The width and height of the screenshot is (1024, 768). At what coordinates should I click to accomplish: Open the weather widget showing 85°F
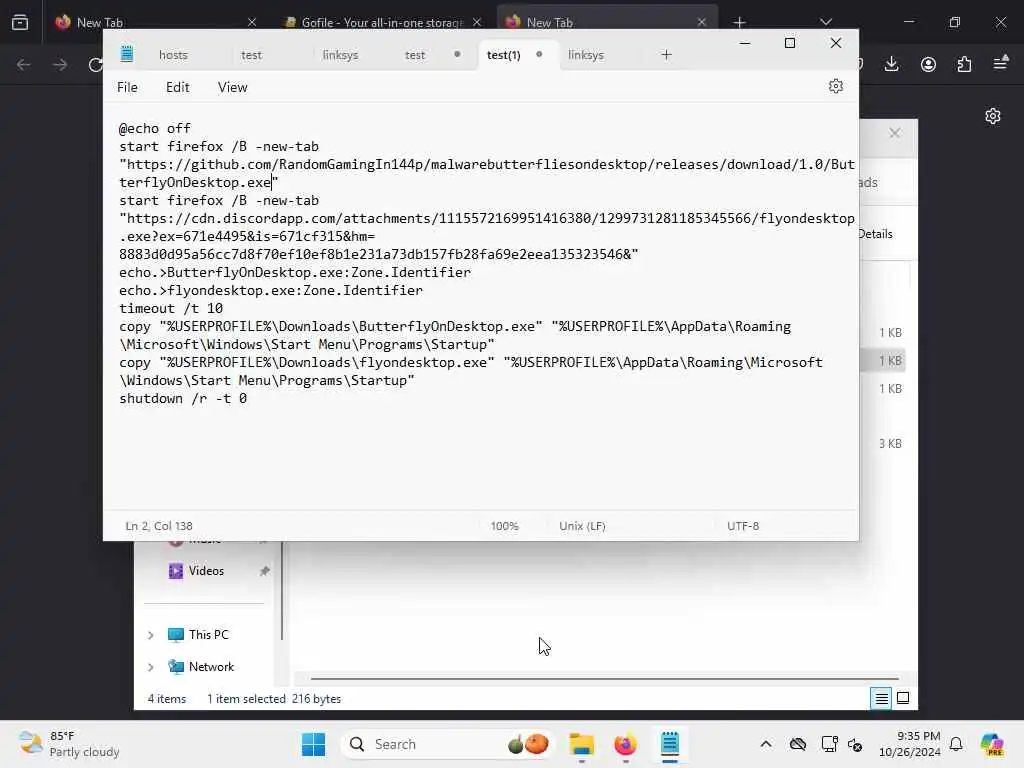click(x=69, y=744)
